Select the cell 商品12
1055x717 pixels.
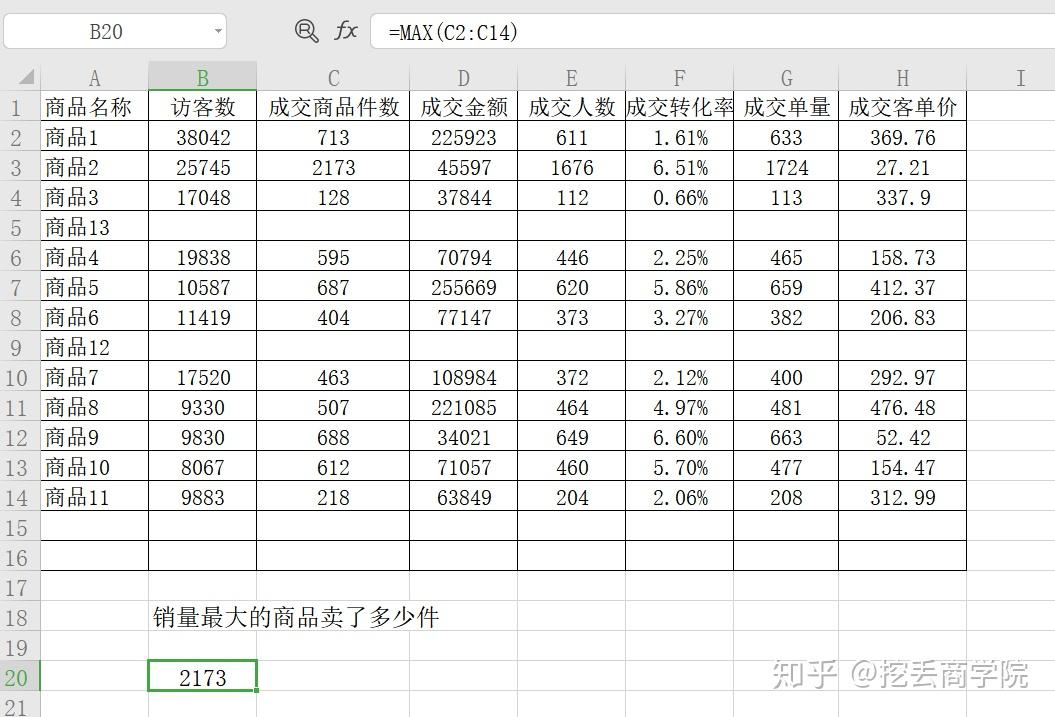tap(94, 346)
